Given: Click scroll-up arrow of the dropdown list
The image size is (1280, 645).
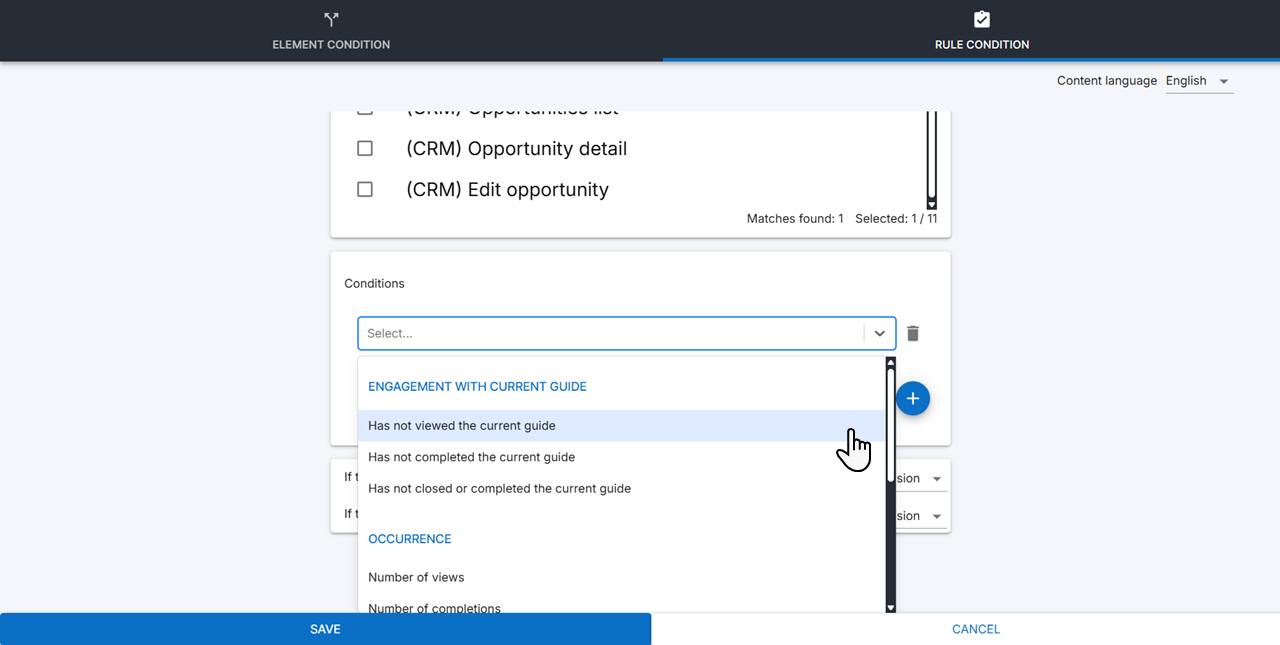Looking at the screenshot, I should pos(890,362).
